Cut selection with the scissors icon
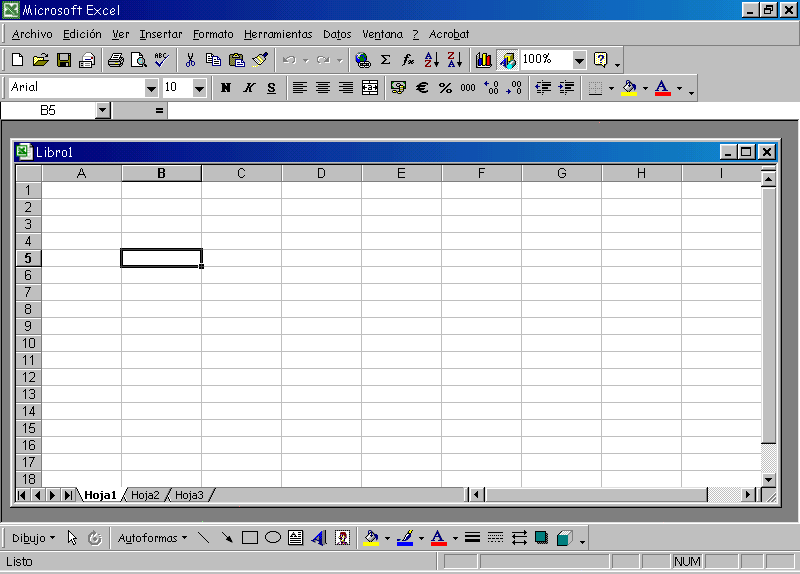This screenshot has width=800, height=574. [x=190, y=60]
